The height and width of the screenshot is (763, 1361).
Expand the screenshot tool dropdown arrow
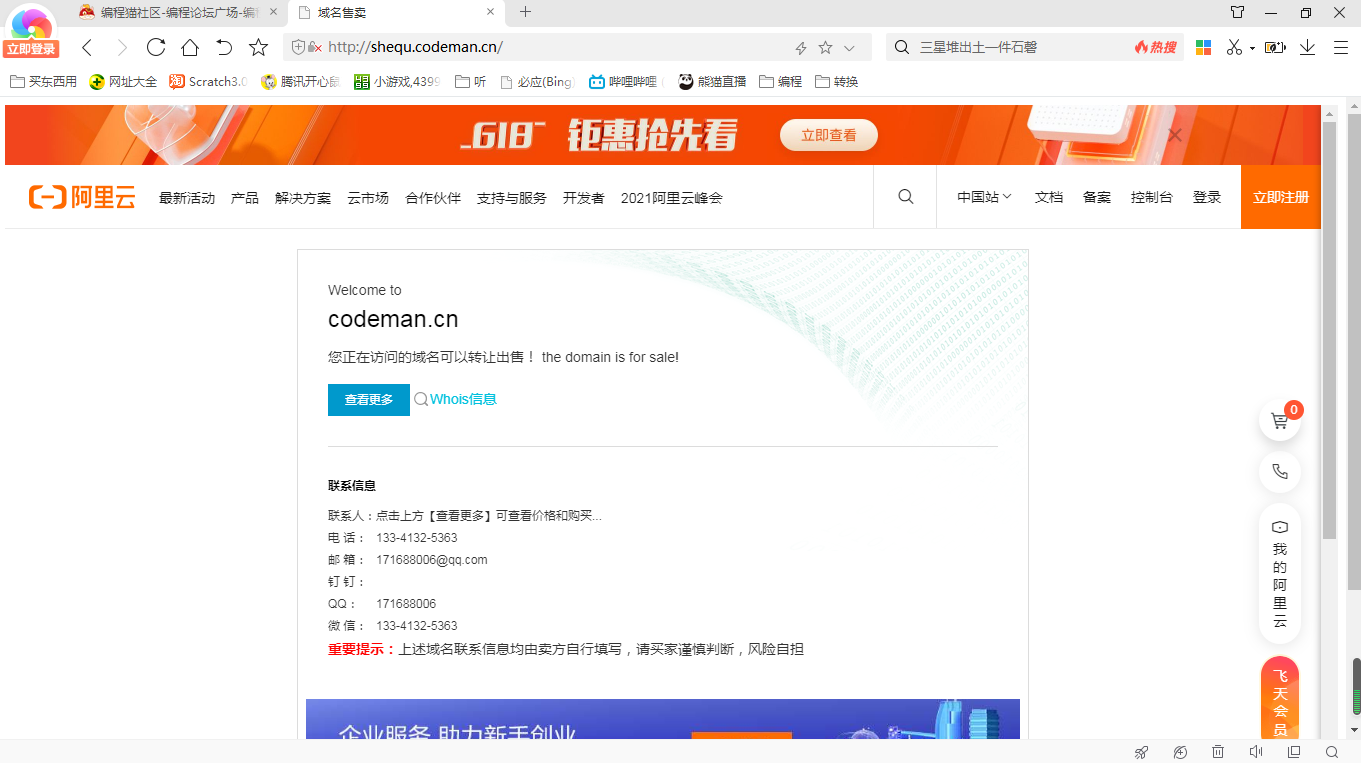[x=1252, y=48]
